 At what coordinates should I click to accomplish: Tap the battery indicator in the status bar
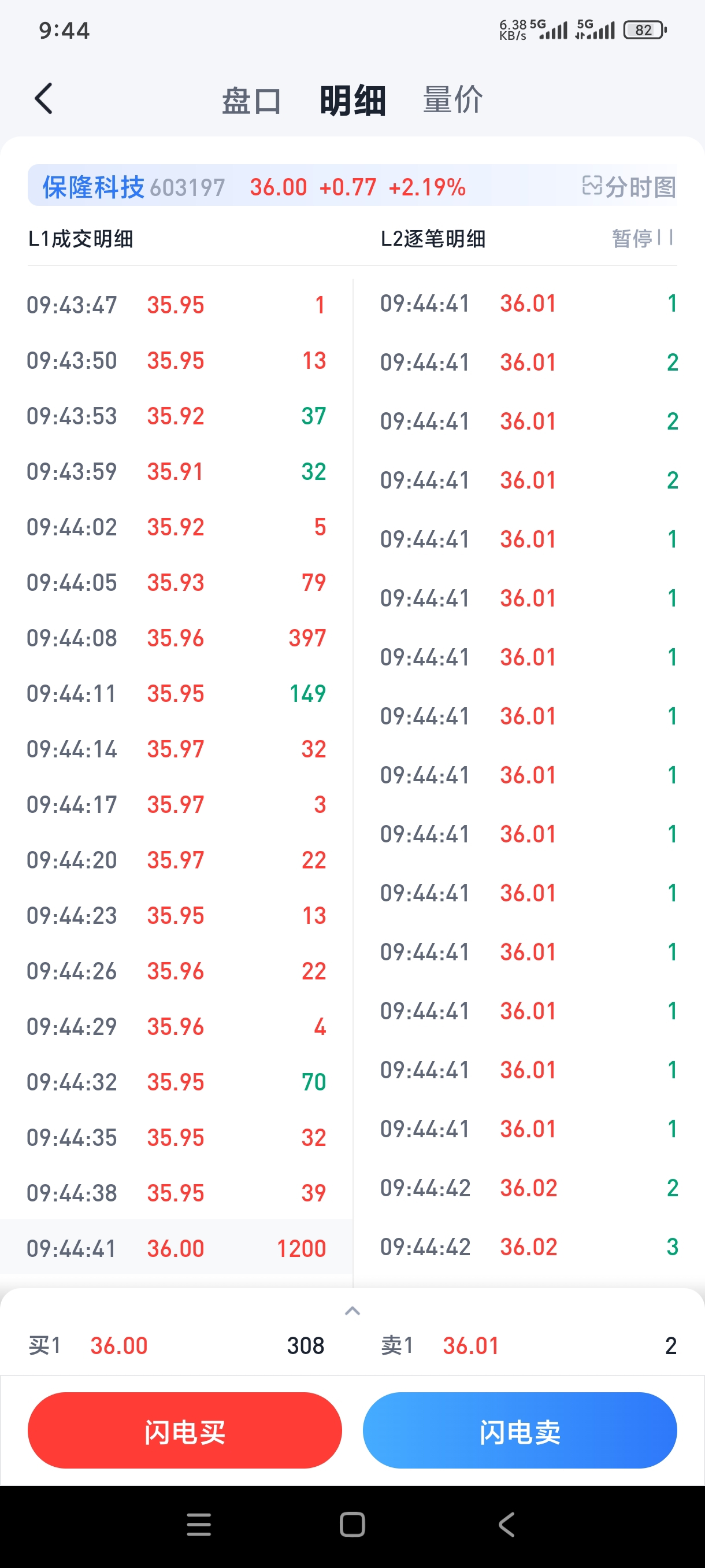(645, 30)
